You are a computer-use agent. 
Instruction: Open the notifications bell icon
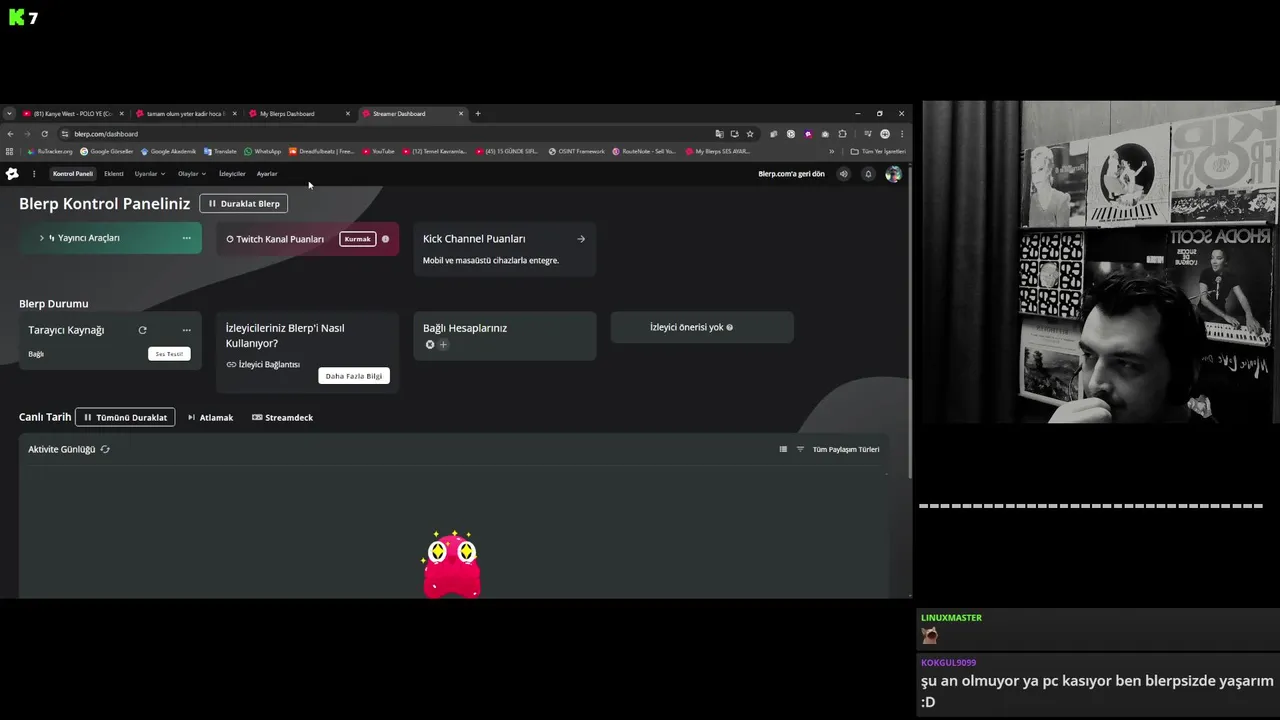point(868,174)
